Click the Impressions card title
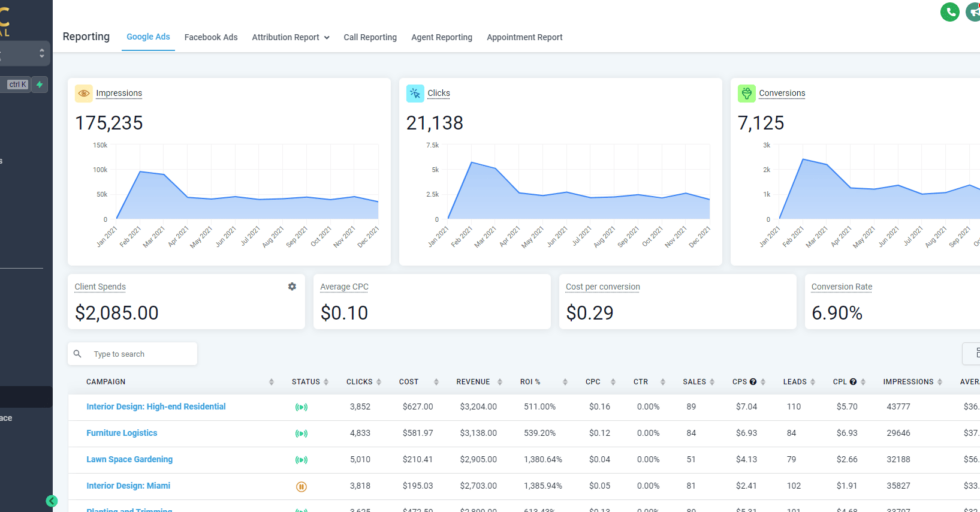This screenshot has height=512, width=980. [119, 93]
